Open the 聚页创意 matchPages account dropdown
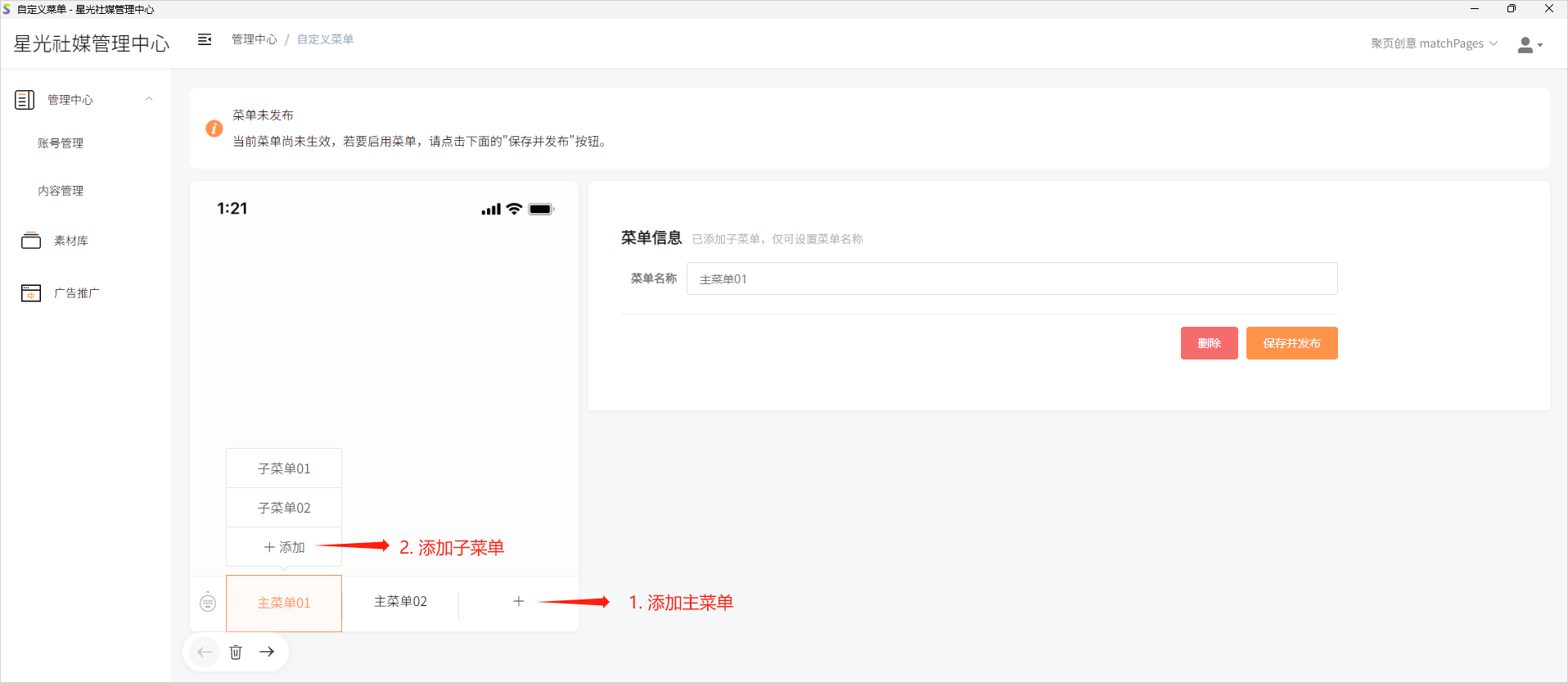1568x683 pixels. click(x=1435, y=43)
